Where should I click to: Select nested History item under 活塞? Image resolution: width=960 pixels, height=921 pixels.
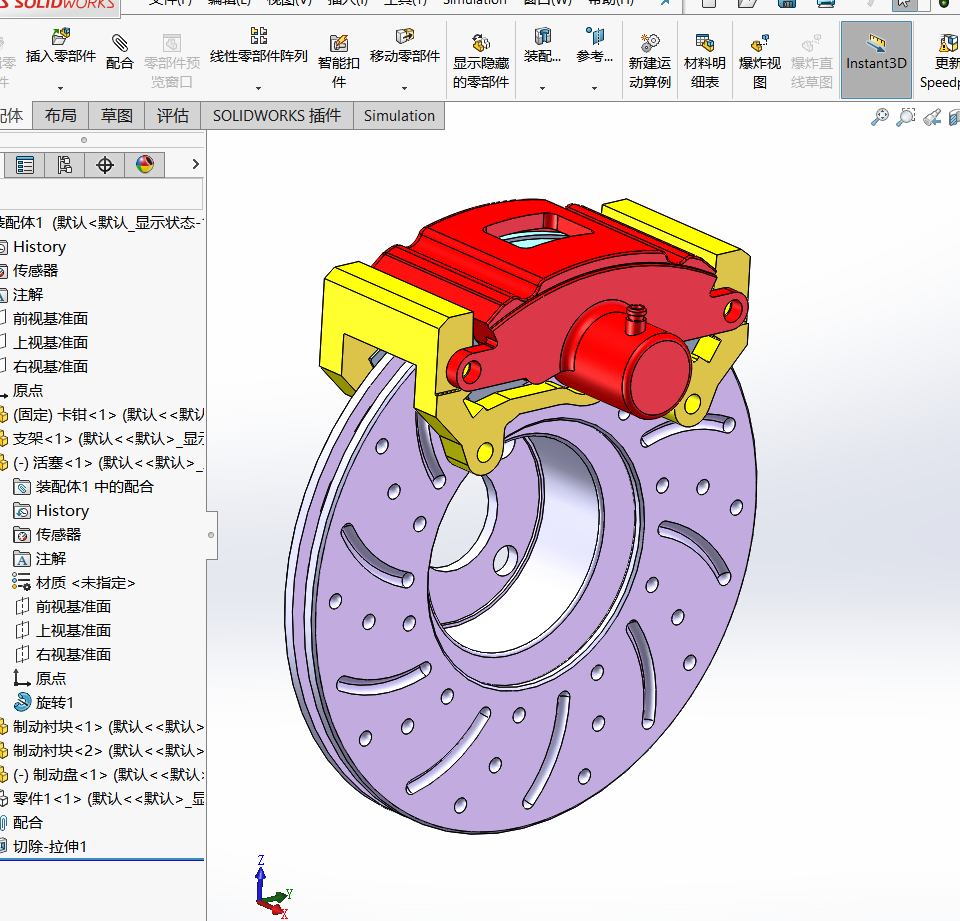(51, 511)
